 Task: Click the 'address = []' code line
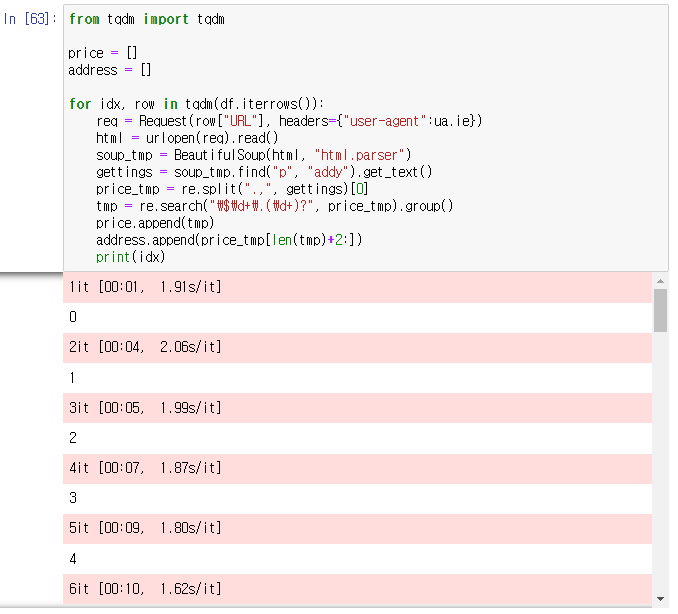pos(109,70)
